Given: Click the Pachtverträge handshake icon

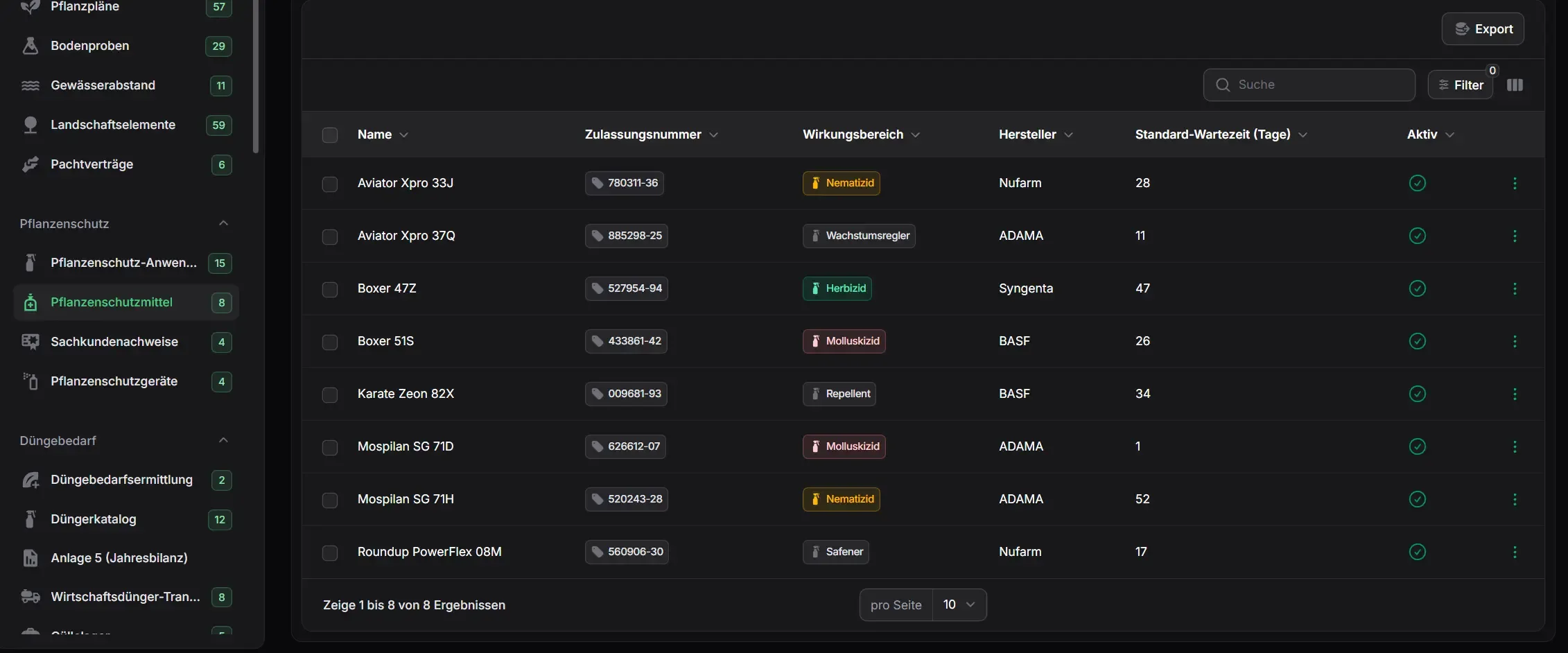Looking at the screenshot, I should (30, 164).
